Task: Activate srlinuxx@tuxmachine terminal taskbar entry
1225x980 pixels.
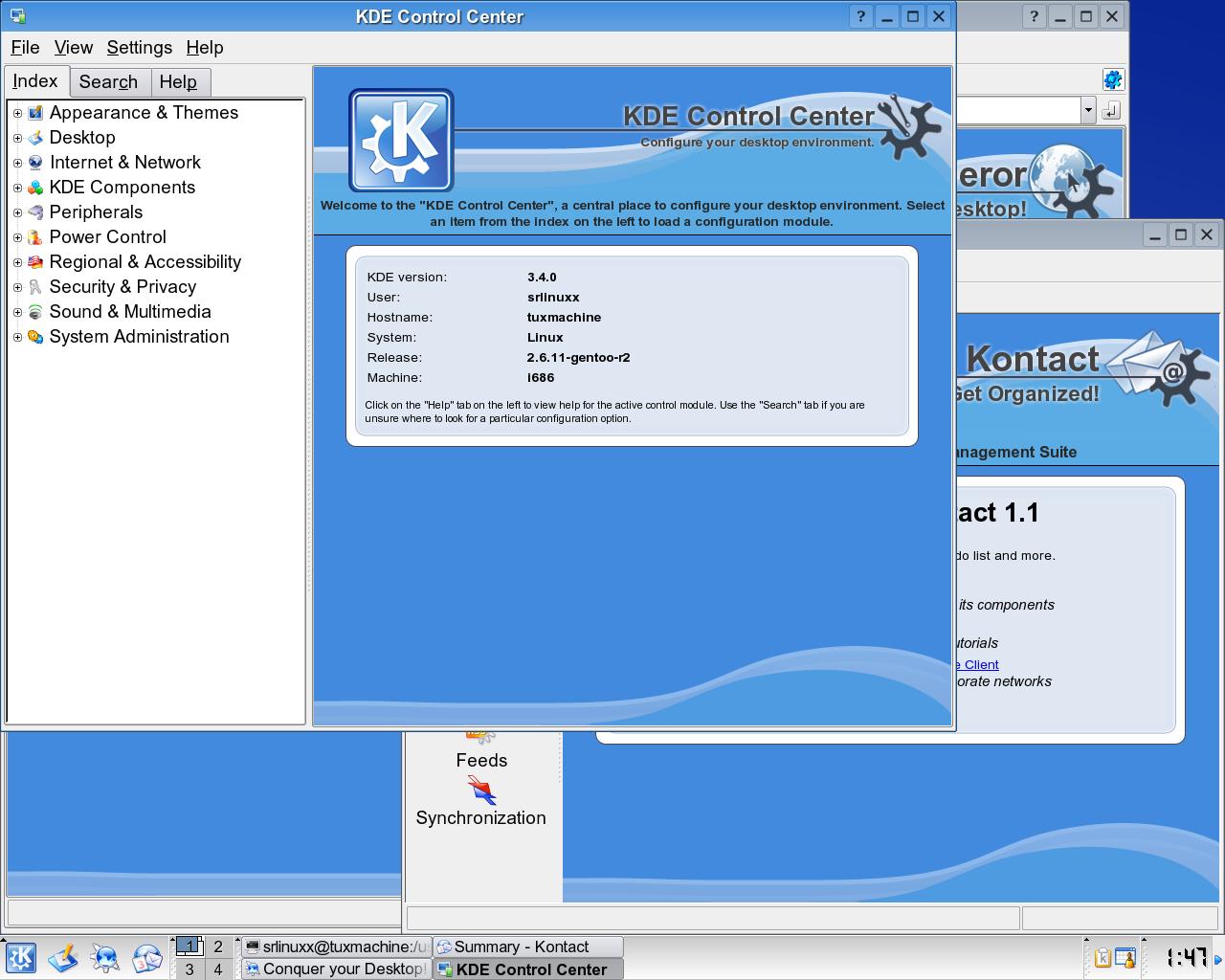Action: 337,947
